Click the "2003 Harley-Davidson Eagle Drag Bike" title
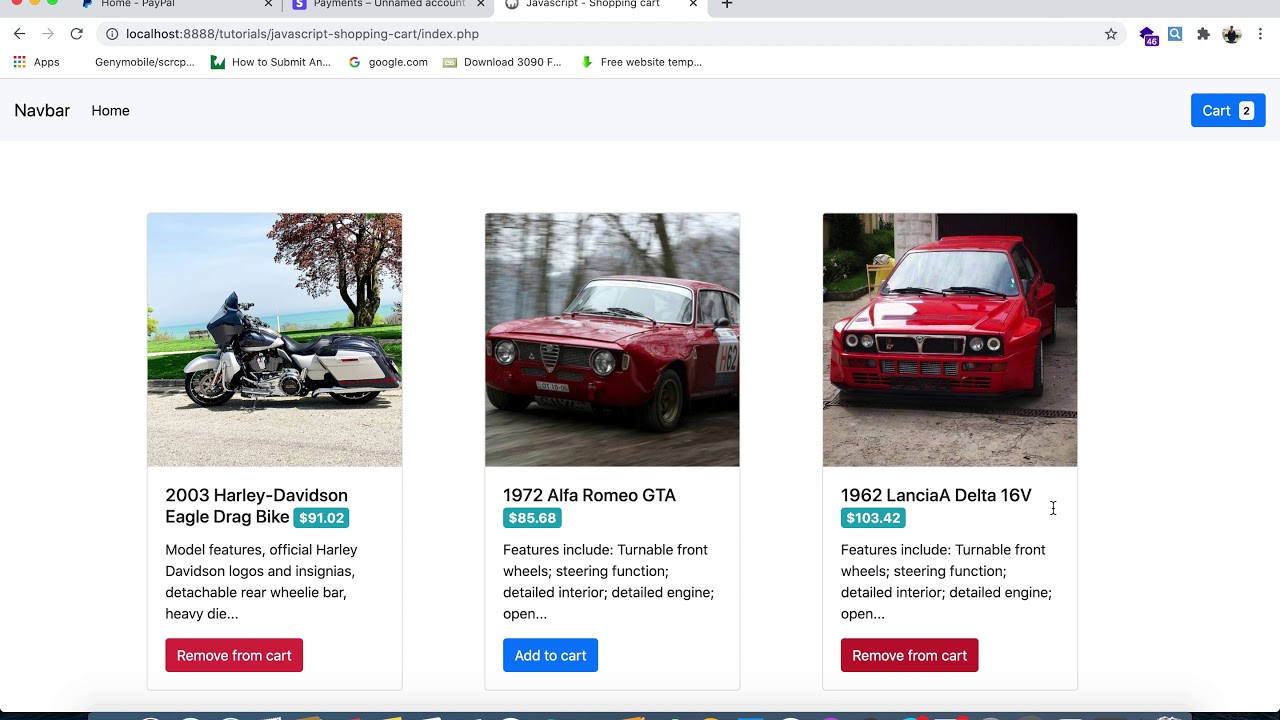 point(257,506)
